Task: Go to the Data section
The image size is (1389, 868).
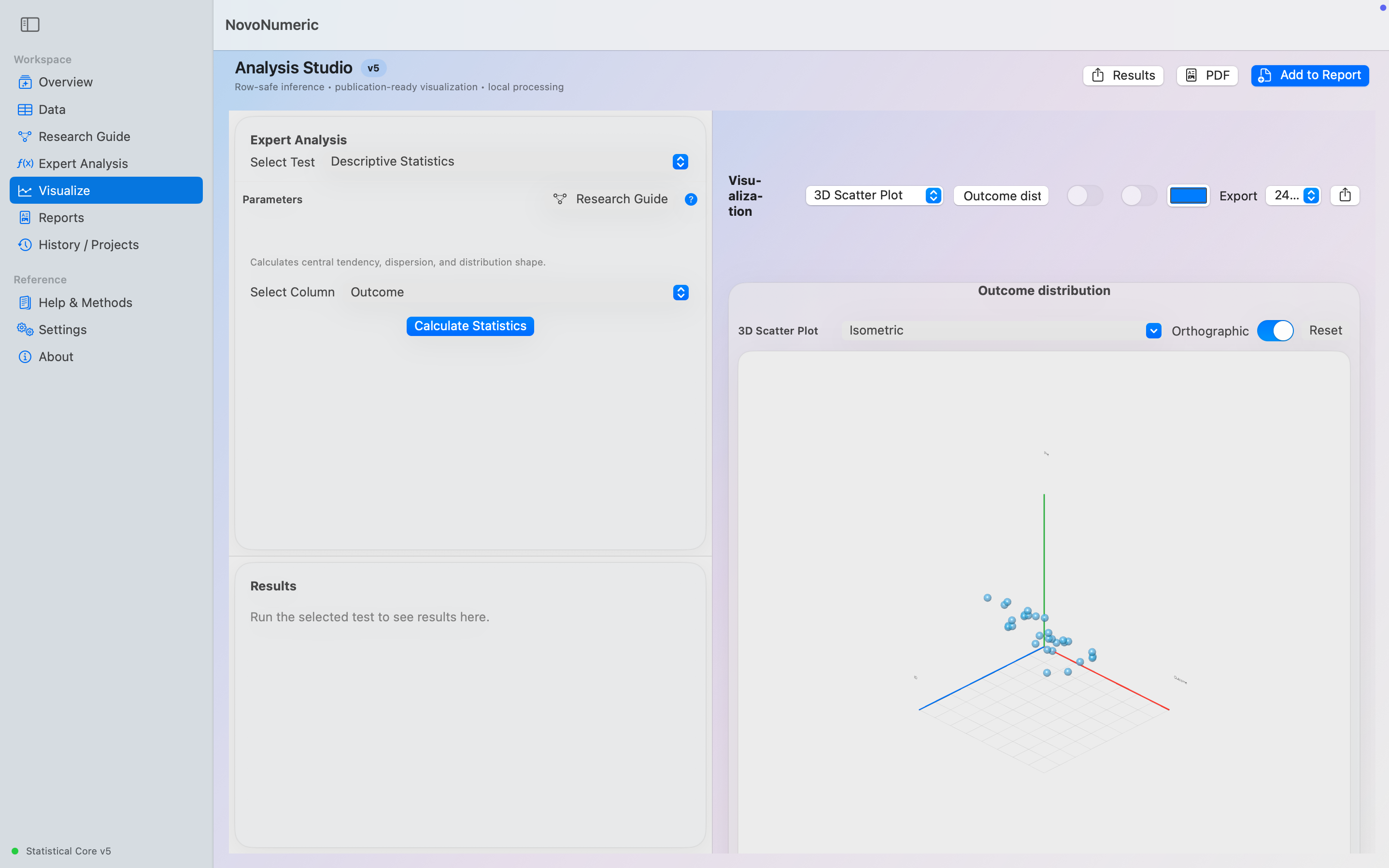Action: (x=106, y=109)
